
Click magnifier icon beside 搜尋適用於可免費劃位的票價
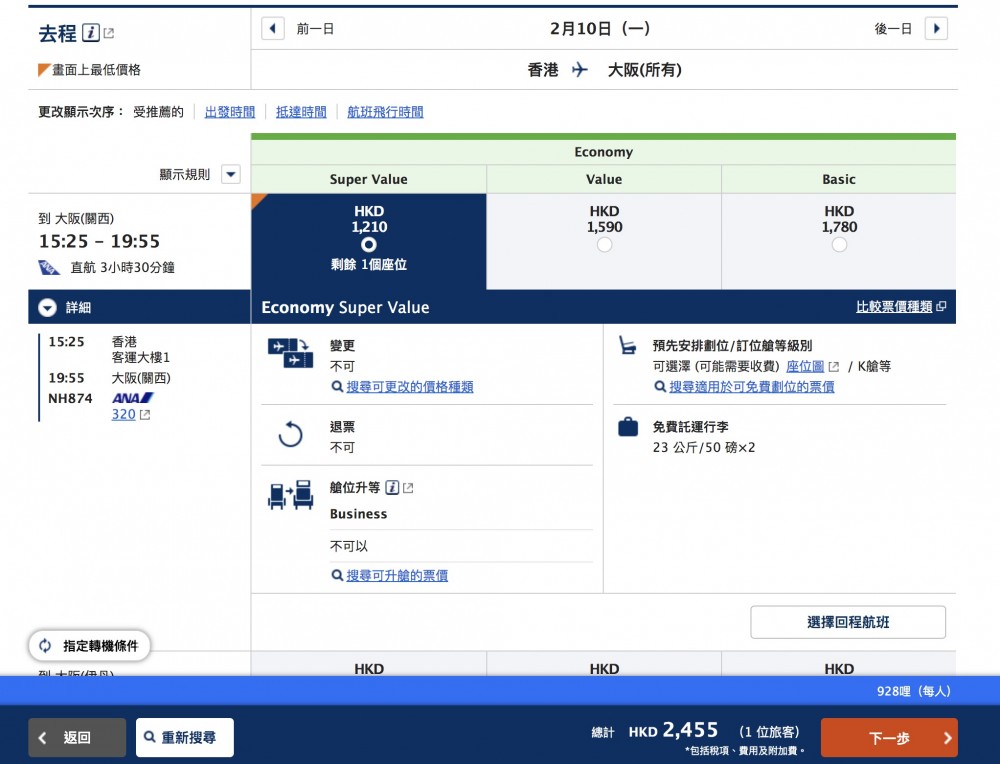point(660,386)
